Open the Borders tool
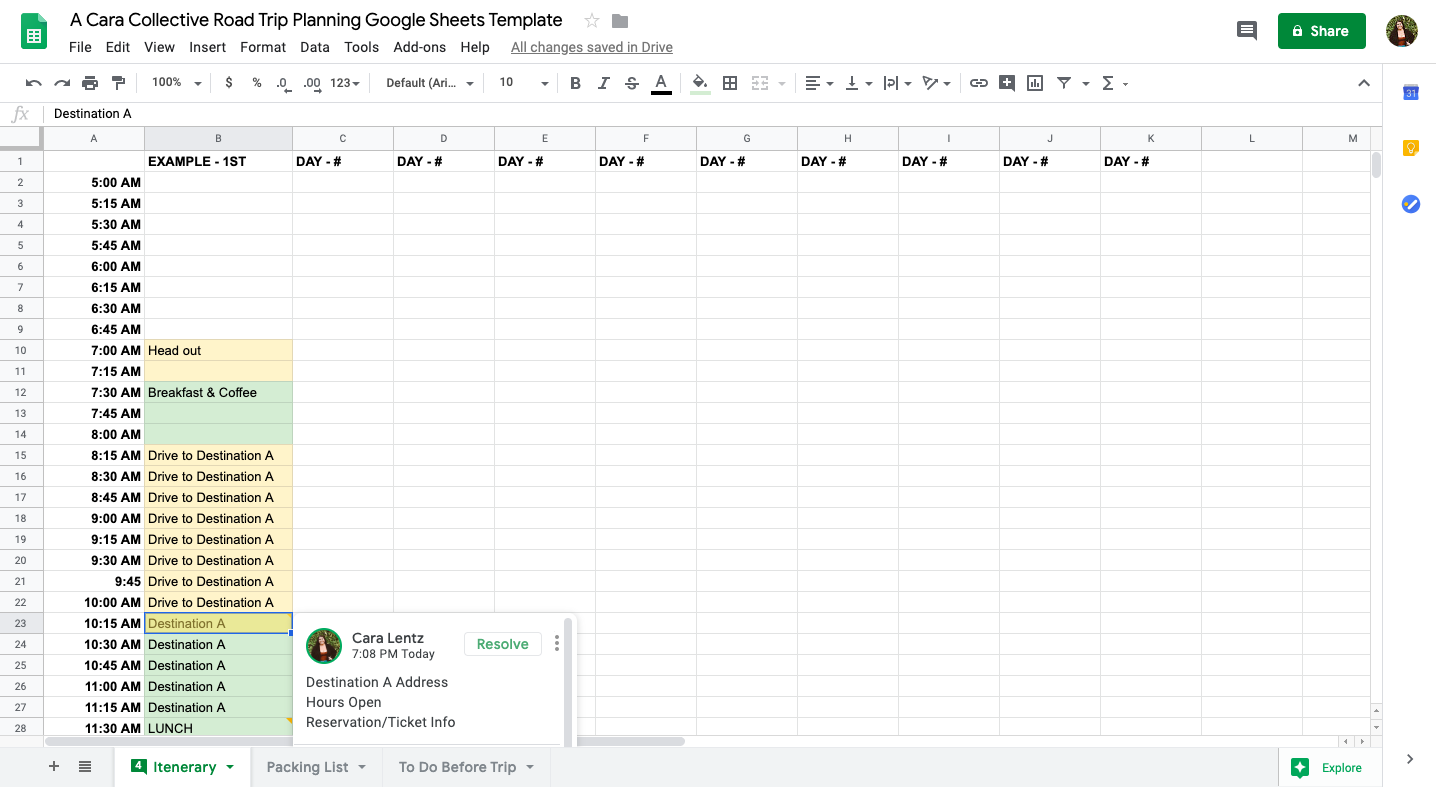 click(730, 83)
